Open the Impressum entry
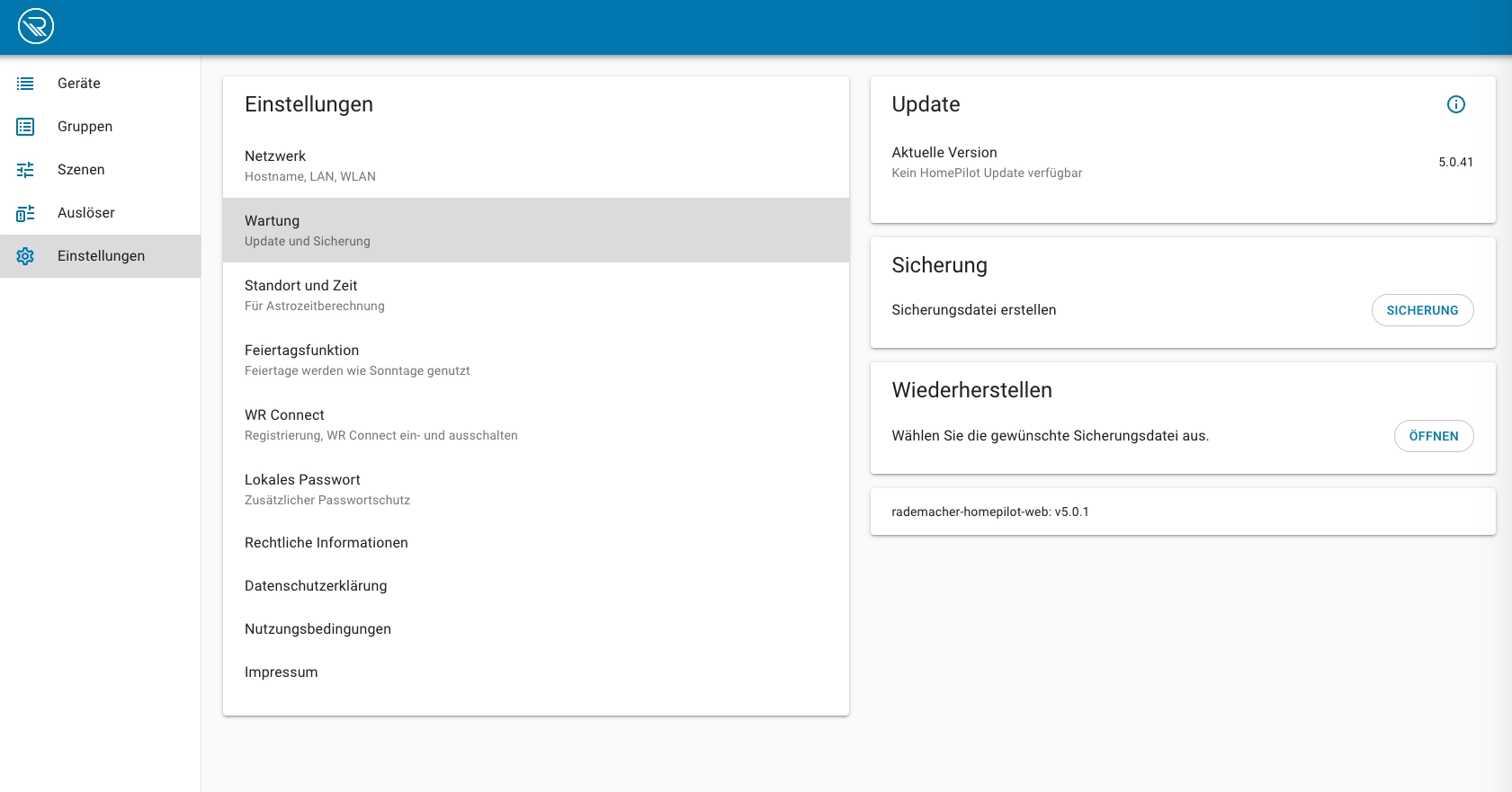 click(535, 672)
